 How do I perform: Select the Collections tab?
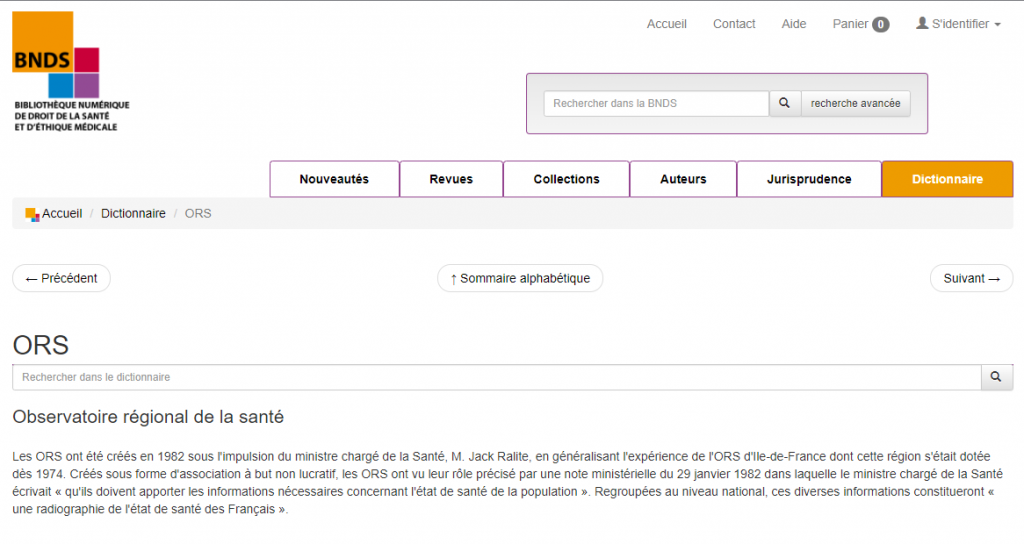pyautogui.click(x=566, y=179)
